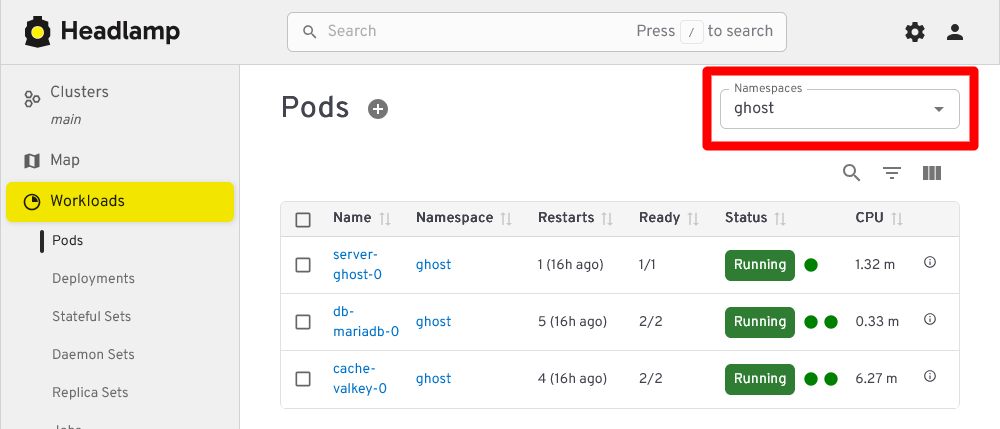Open the user account icon
The image size is (1000, 429).
point(955,32)
